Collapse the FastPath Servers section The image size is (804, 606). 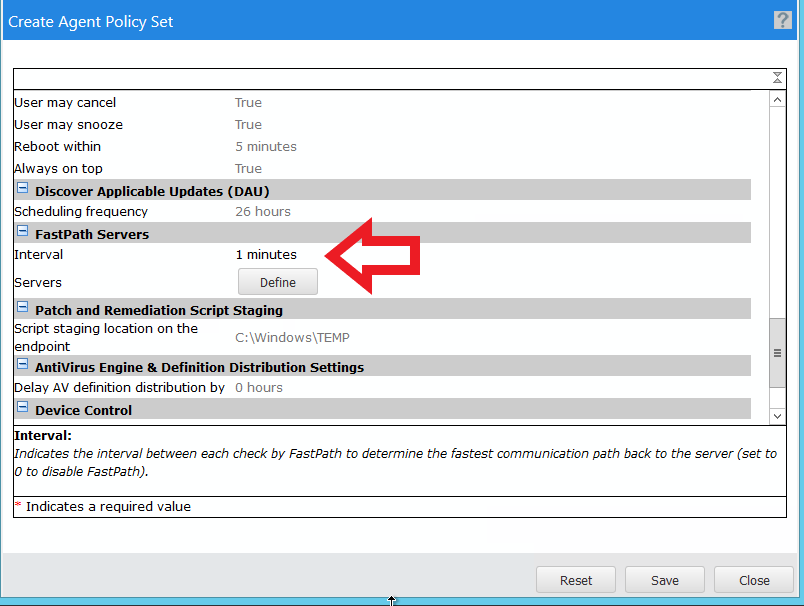(x=22, y=232)
